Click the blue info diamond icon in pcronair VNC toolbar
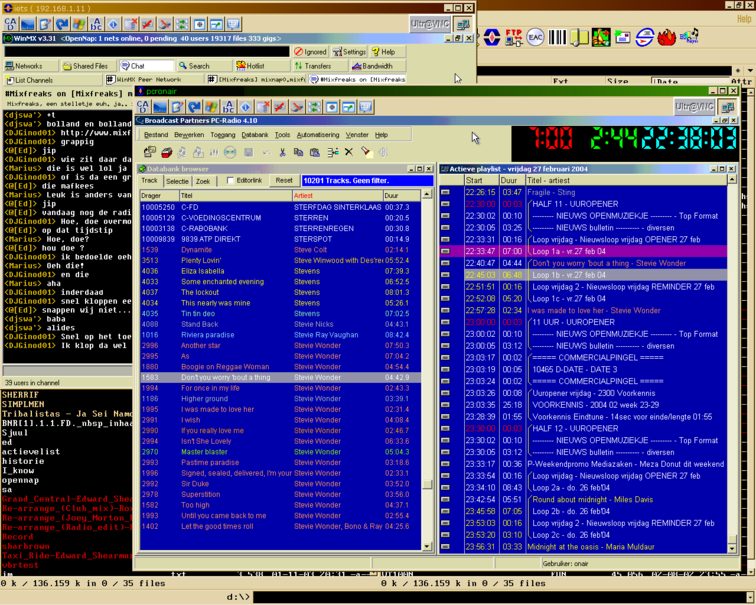Image resolution: width=756 pixels, height=605 pixels. click(x=245, y=107)
